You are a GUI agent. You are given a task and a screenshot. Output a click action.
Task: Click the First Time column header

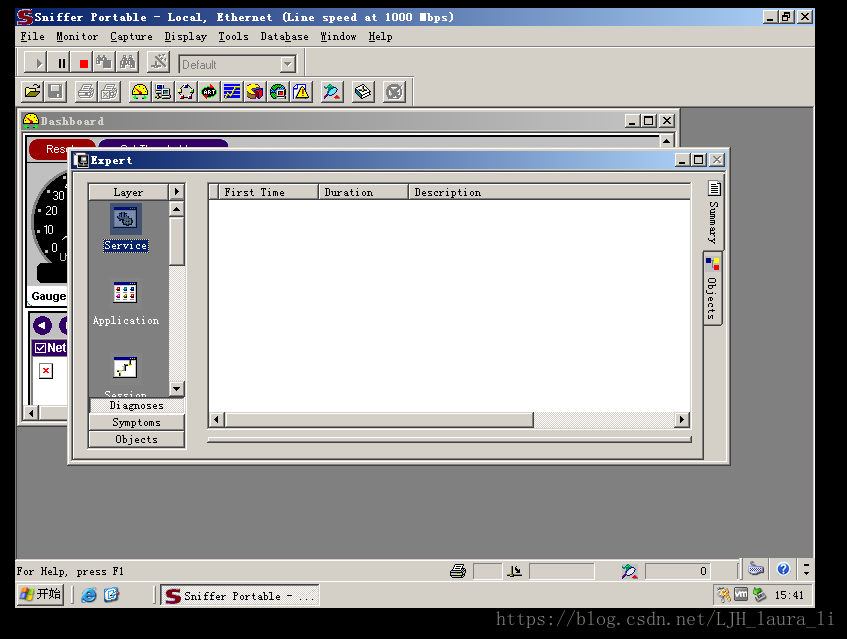coord(268,192)
